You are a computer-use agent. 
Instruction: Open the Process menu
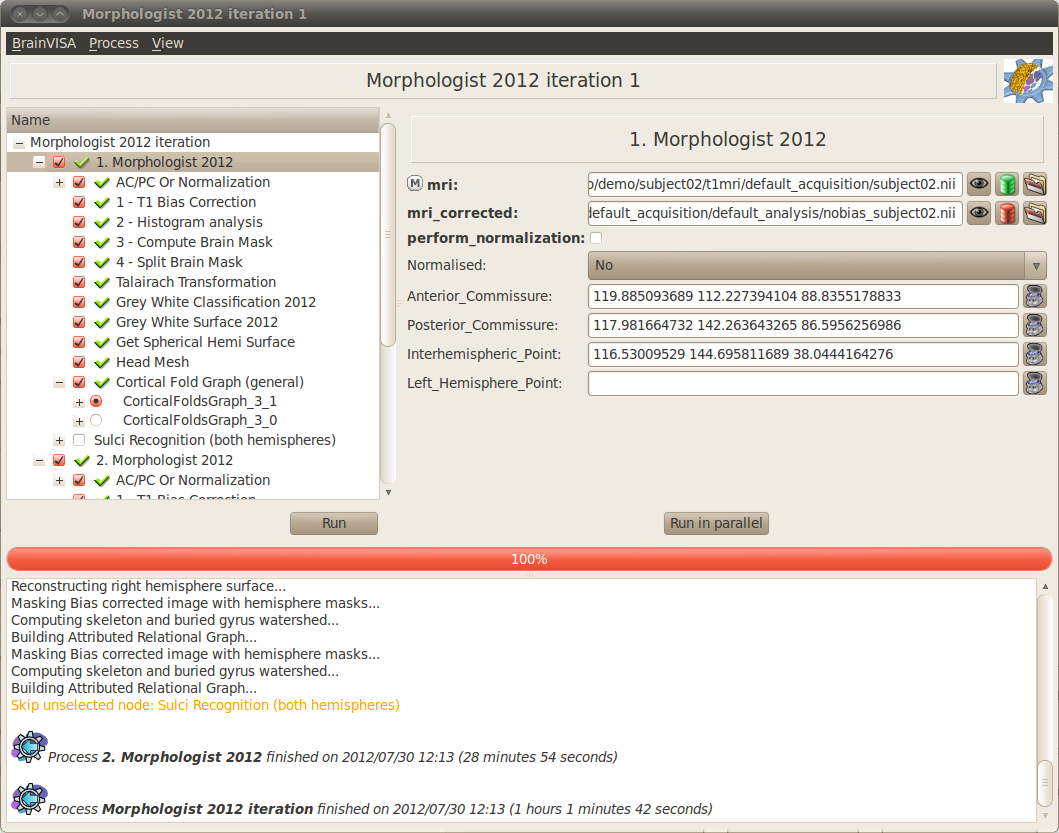point(113,43)
